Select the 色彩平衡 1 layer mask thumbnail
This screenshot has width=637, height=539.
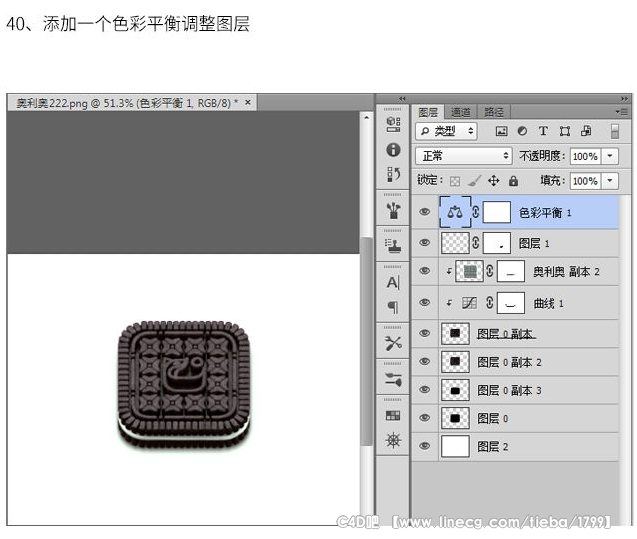click(496, 212)
